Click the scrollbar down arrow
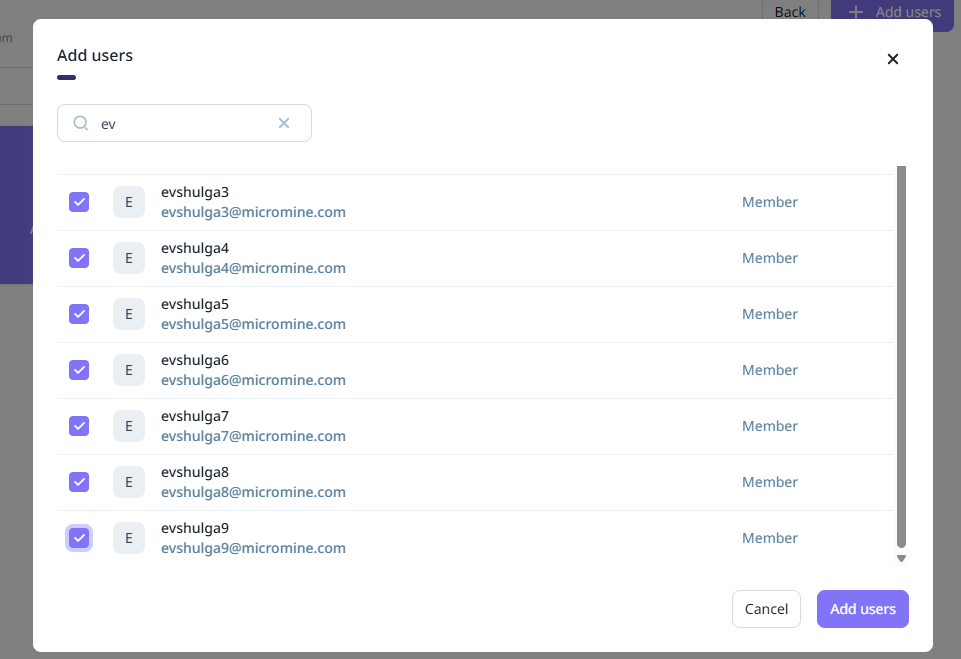Viewport: 961px width, 659px height. 901,559
